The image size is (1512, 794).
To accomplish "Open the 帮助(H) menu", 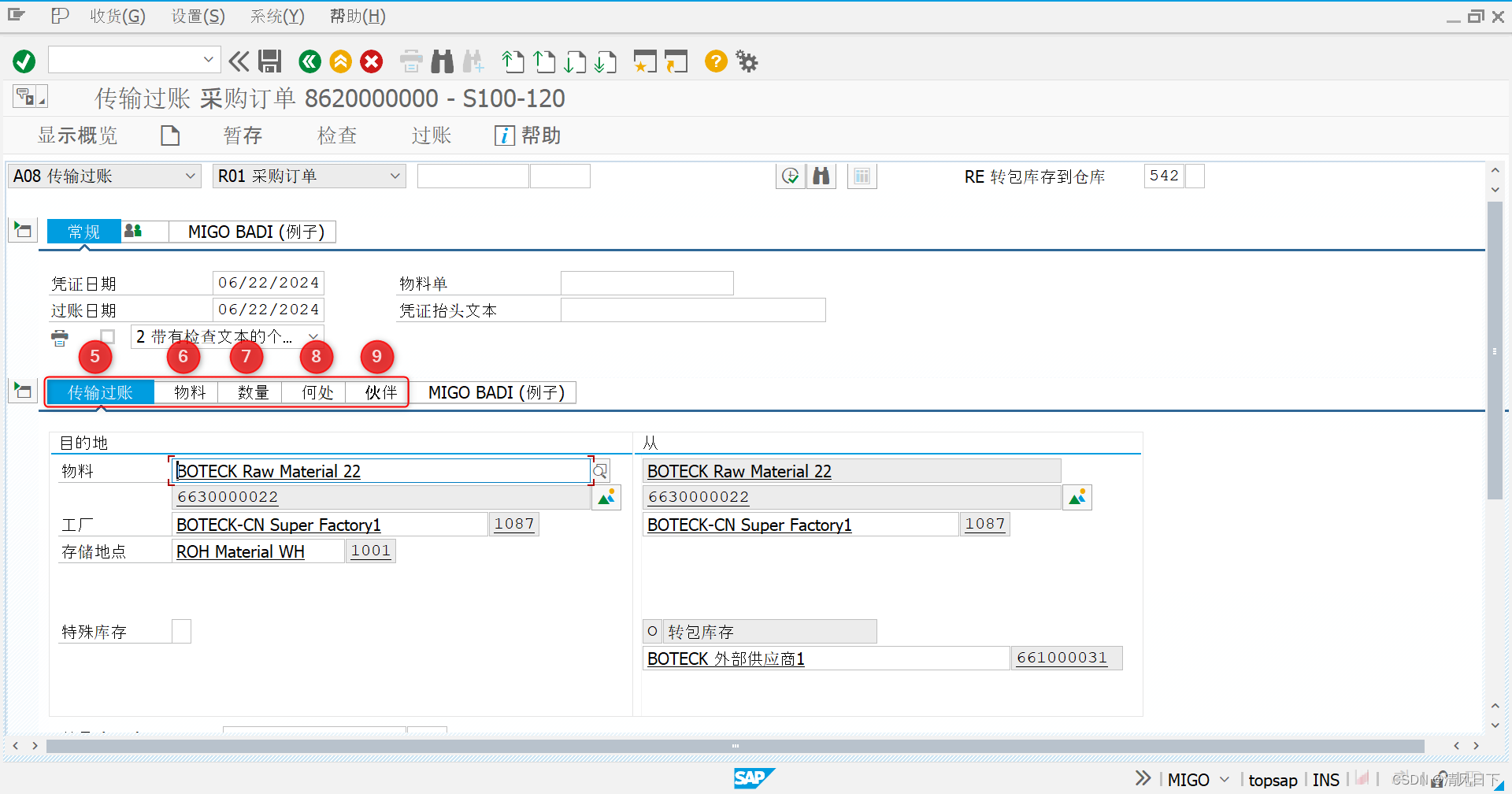I will tap(358, 16).
